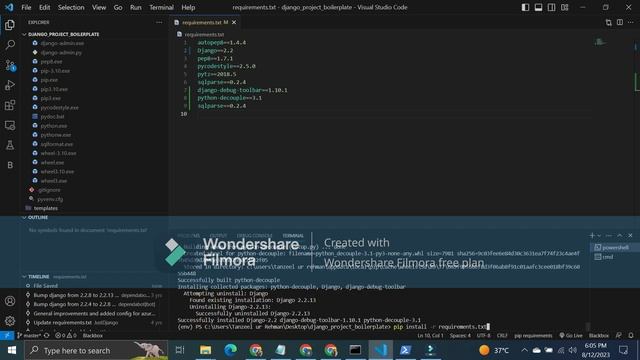The width and height of the screenshot is (640, 360).
Task: Close the requirements.txt editor tab
Action: (234, 22)
